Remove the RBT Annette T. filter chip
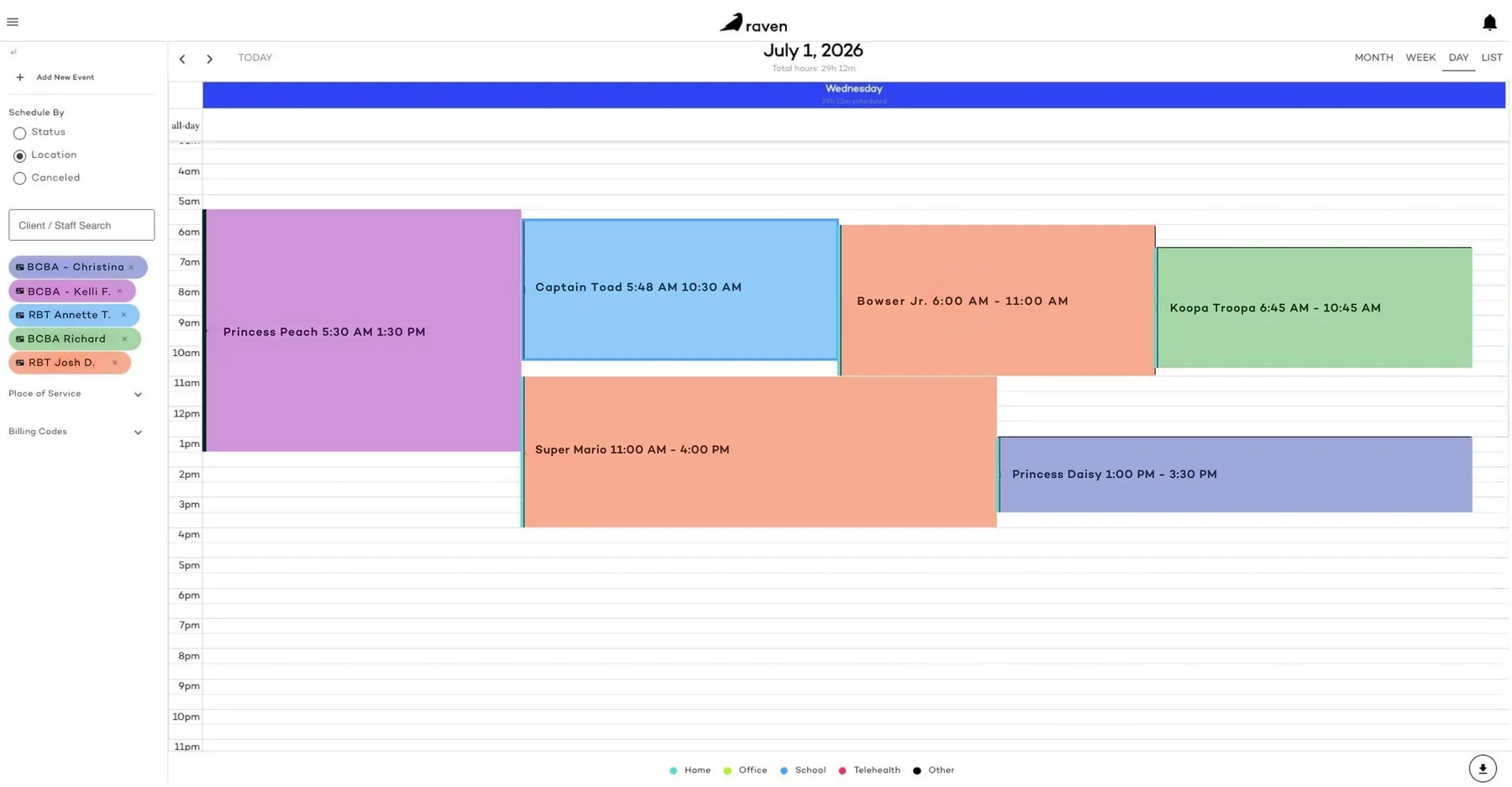 tap(123, 315)
